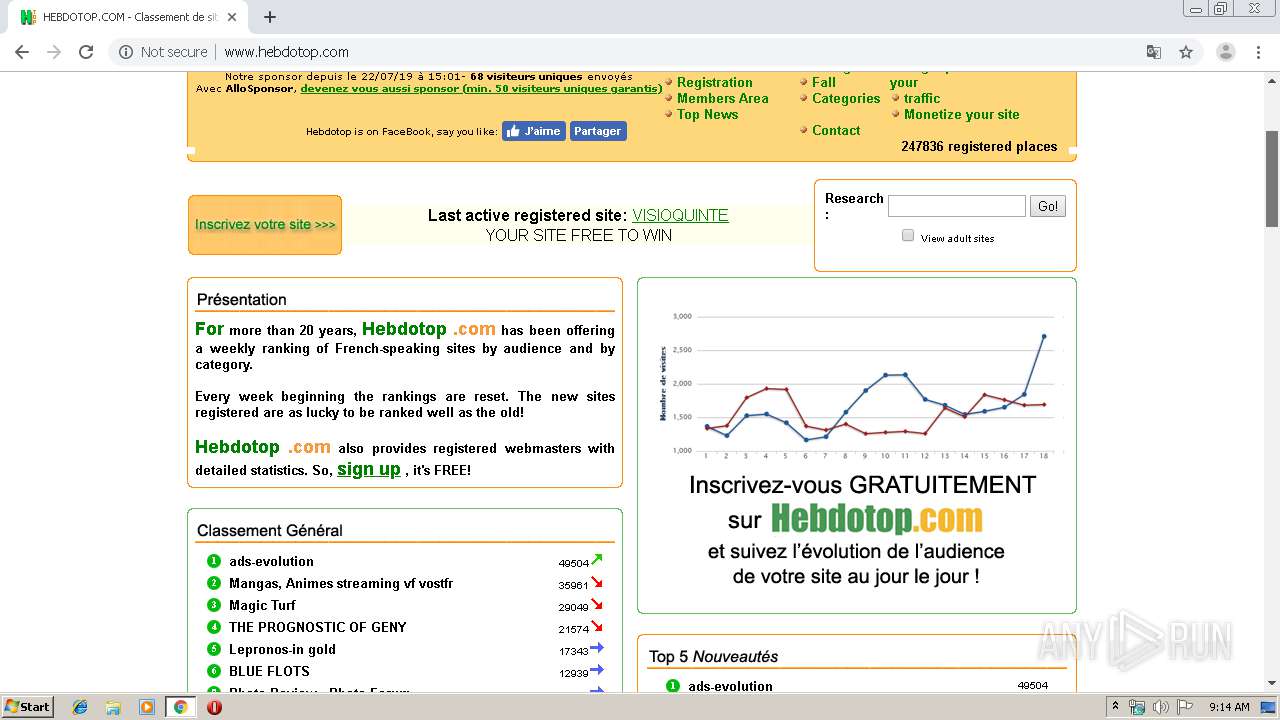1280x720 pixels.
Task: Open the Registration link
Action: click(x=715, y=83)
